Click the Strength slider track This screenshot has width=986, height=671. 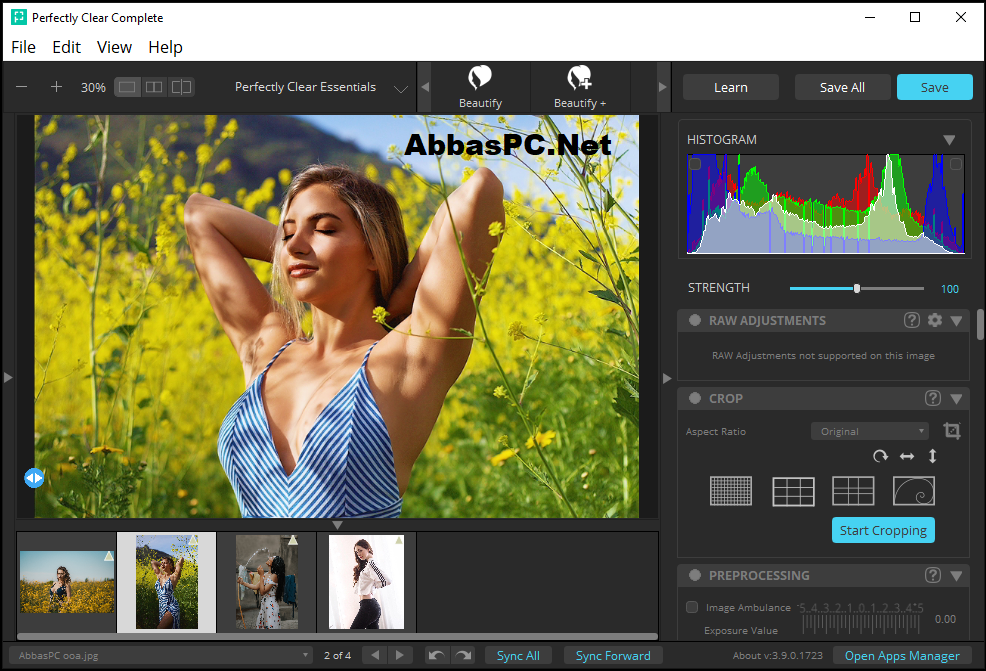point(856,288)
